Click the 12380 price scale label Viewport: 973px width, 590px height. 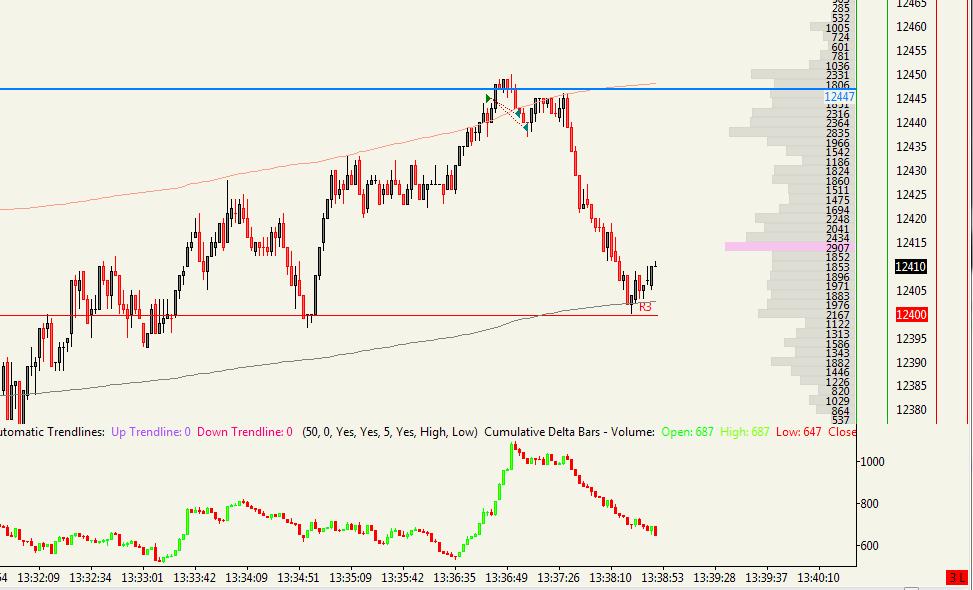pyautogui.click(x=911, y=410)
